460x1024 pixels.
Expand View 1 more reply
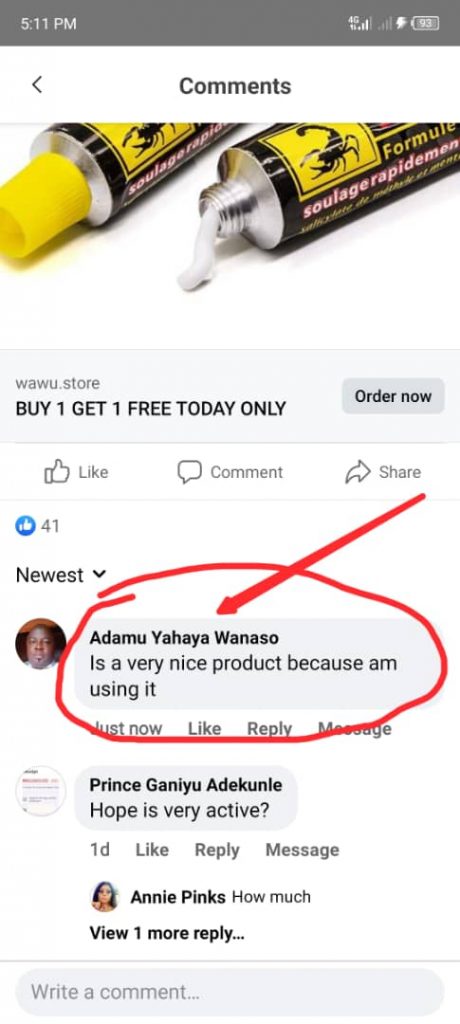167,933
